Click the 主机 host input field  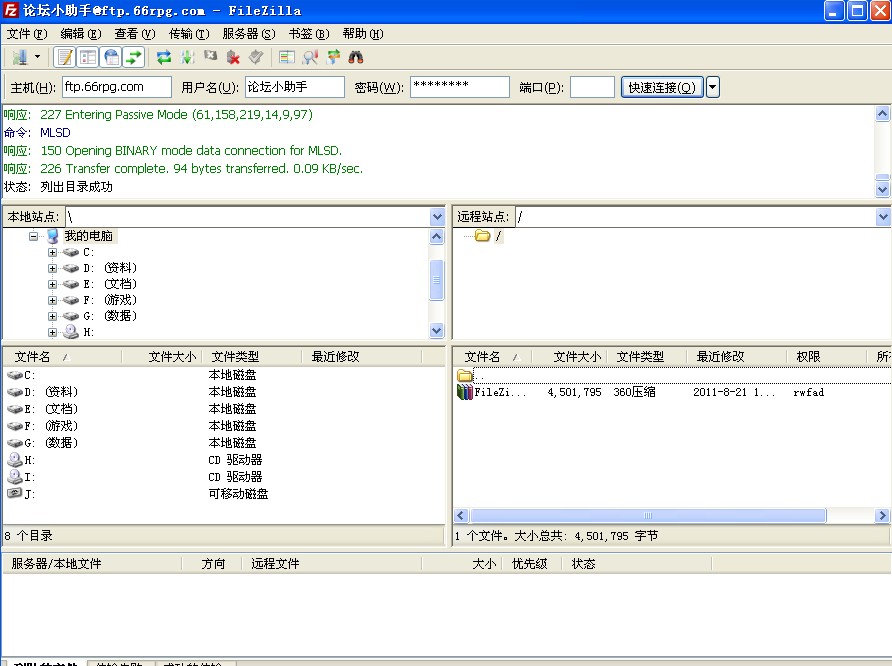[x=117, y=87]
